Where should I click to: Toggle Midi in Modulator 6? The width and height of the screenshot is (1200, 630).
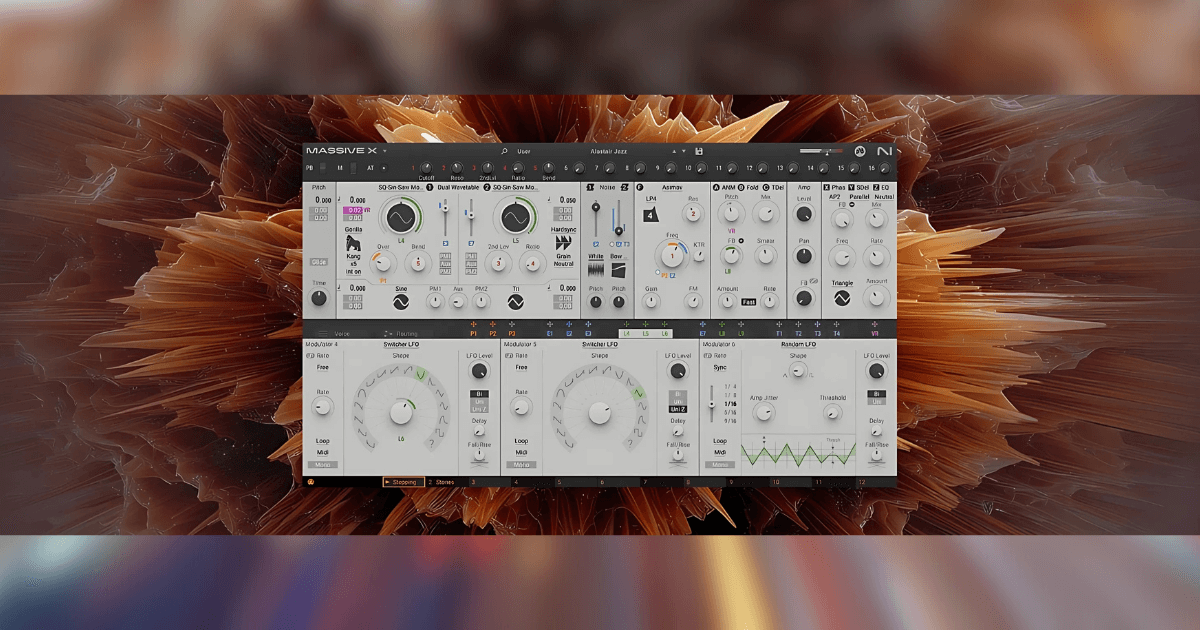coord(719,452)
